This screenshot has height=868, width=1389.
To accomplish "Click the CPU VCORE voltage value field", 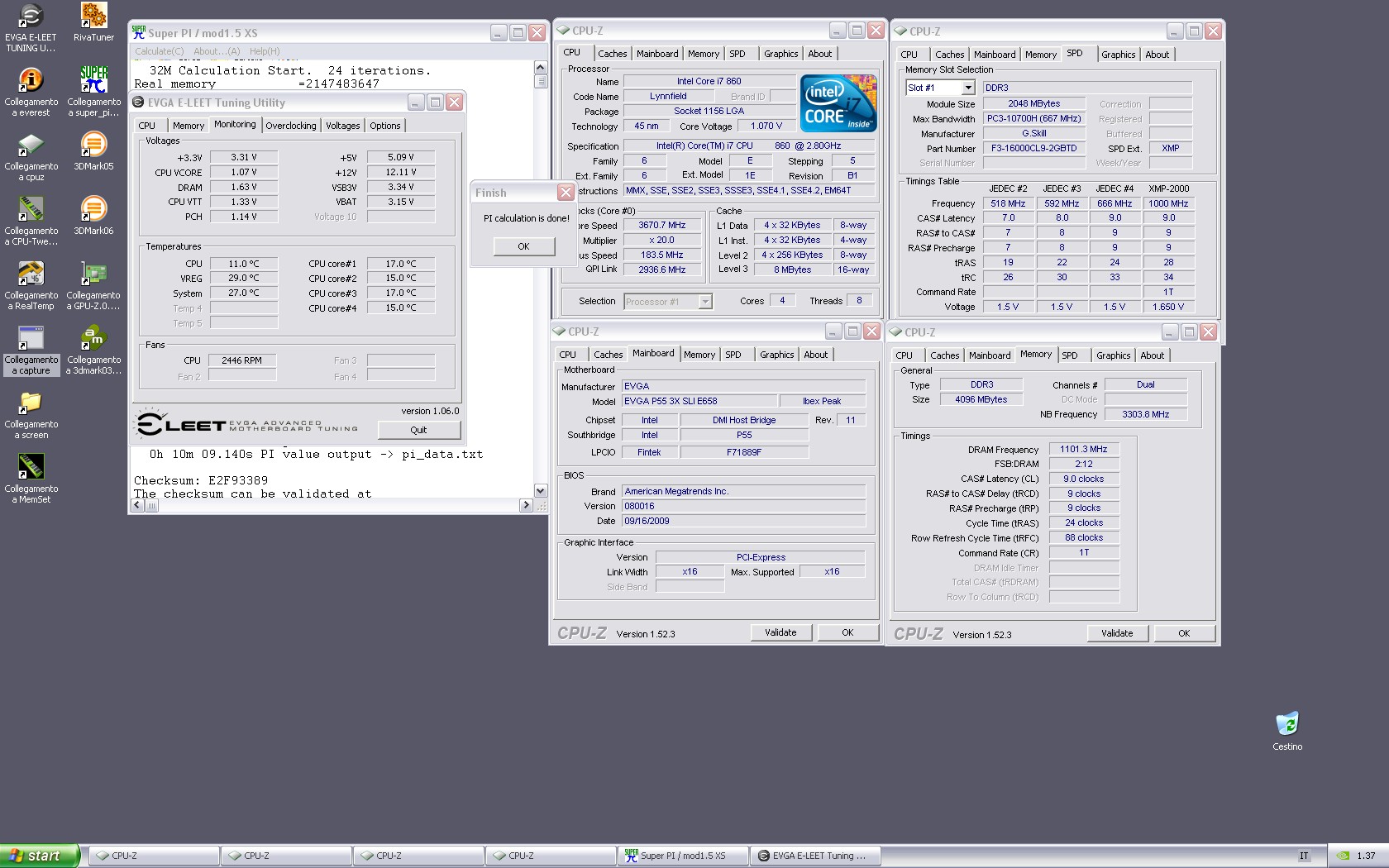I will point(244,173).
